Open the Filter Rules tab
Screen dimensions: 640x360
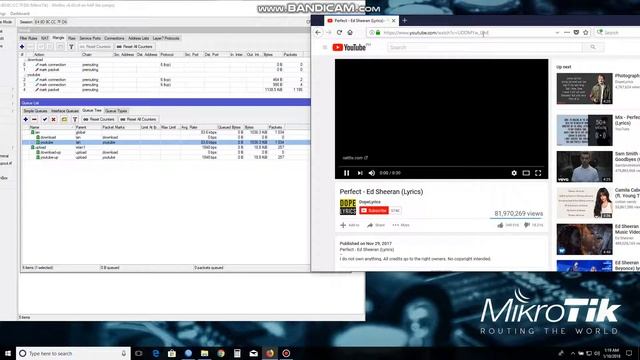click(x=29, y=38)
